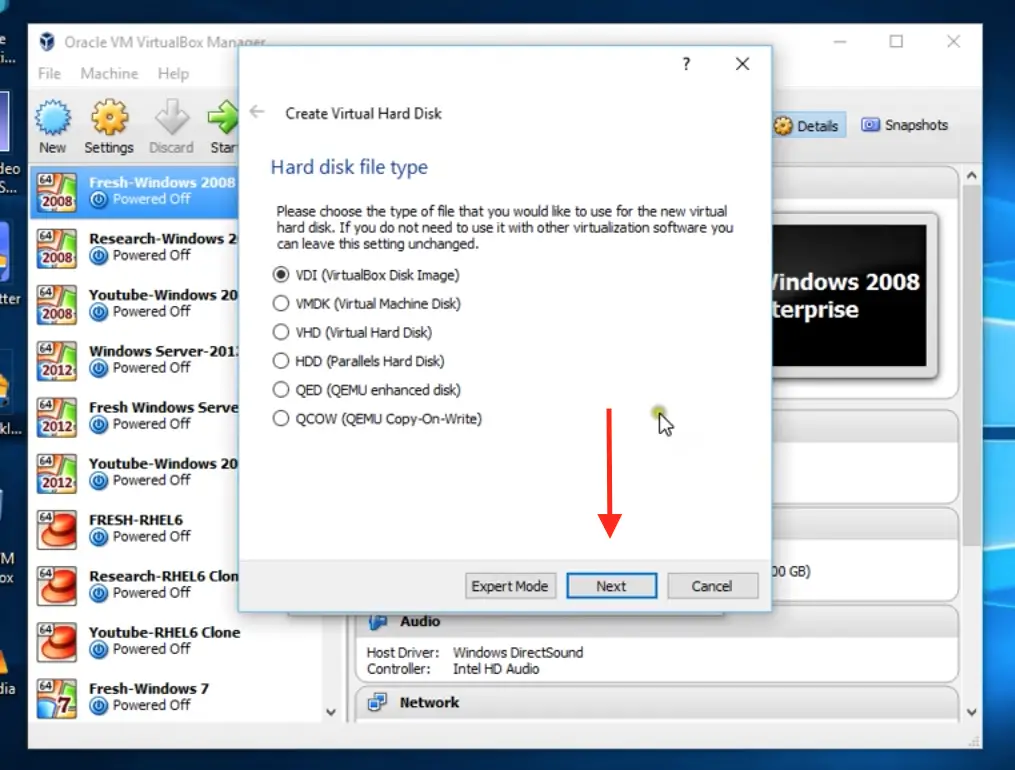
Task: Click the FRESH-RHEL6 red hat icon
Action: coord(56,529)
